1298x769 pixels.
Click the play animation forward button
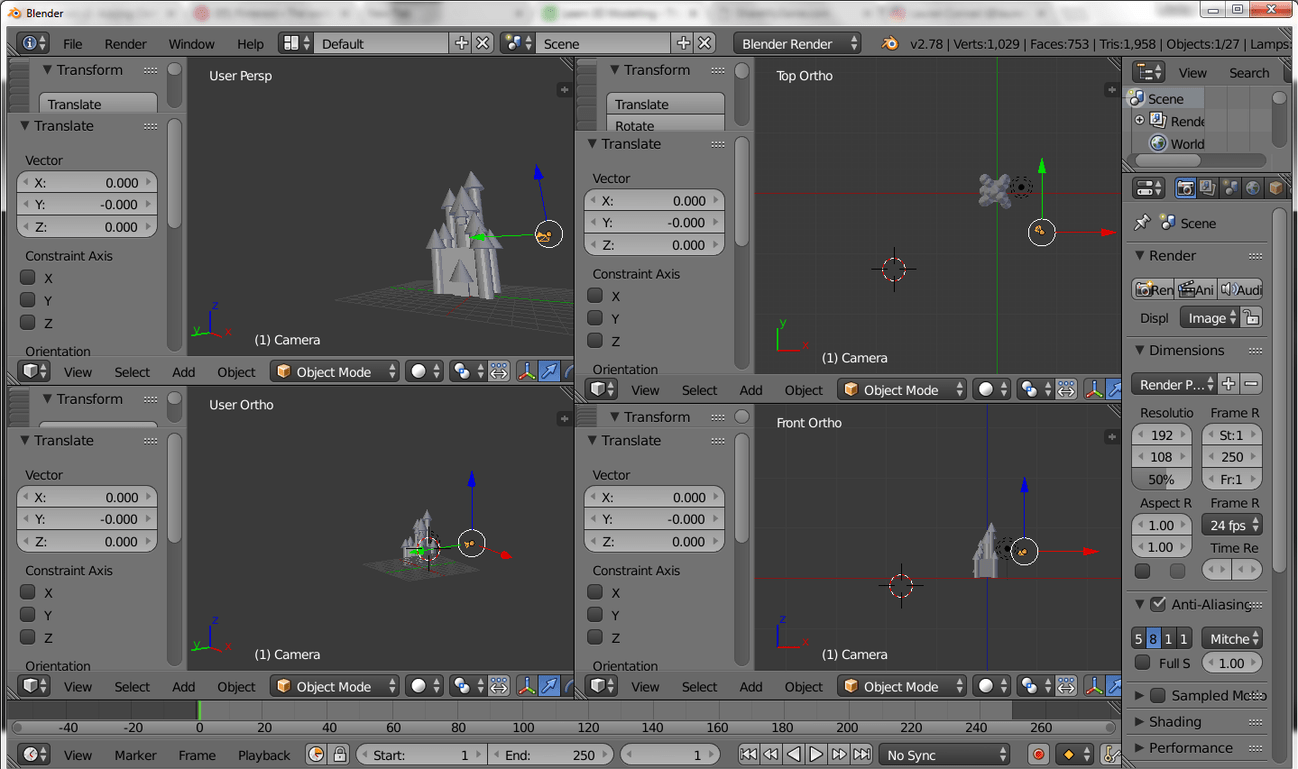[x=816, y=755]
